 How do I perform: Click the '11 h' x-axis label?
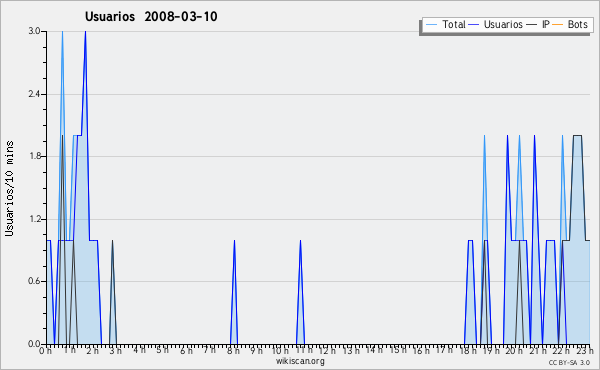(x=304, y=350)
